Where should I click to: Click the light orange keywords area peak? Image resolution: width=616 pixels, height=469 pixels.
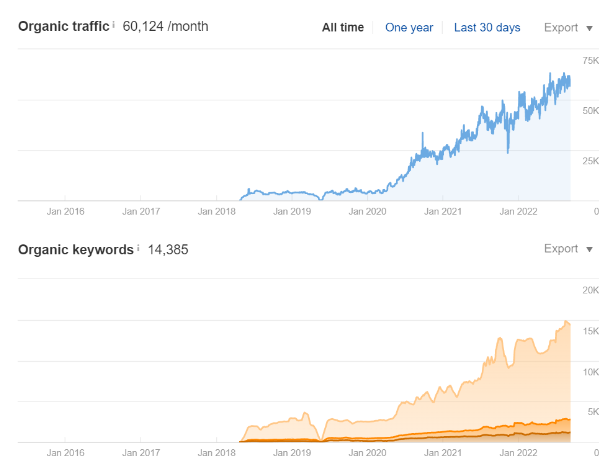pos(567,322)
